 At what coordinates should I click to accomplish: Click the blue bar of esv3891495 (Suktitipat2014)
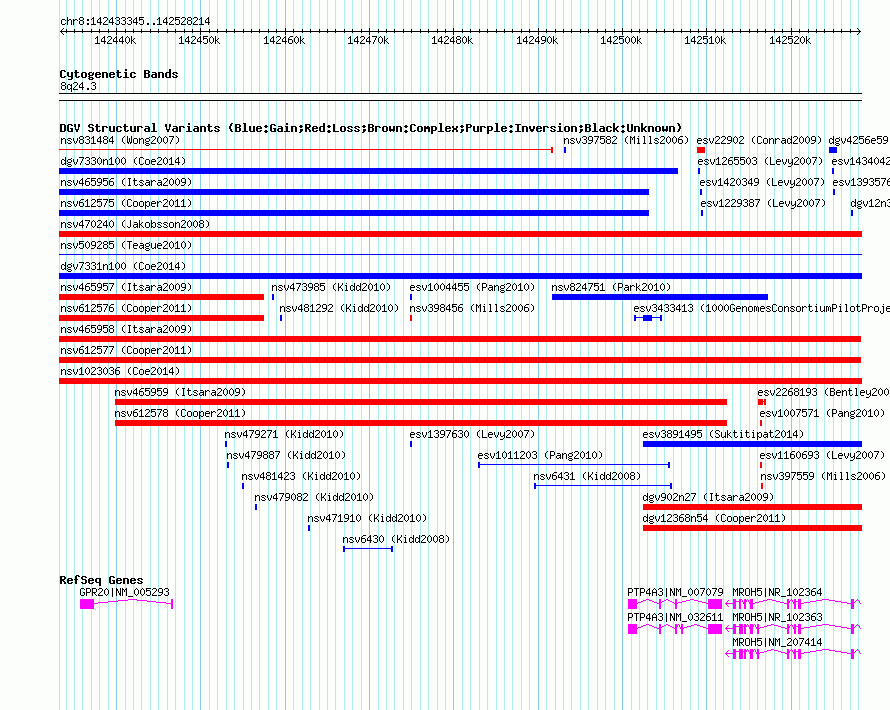click(752, 444)
